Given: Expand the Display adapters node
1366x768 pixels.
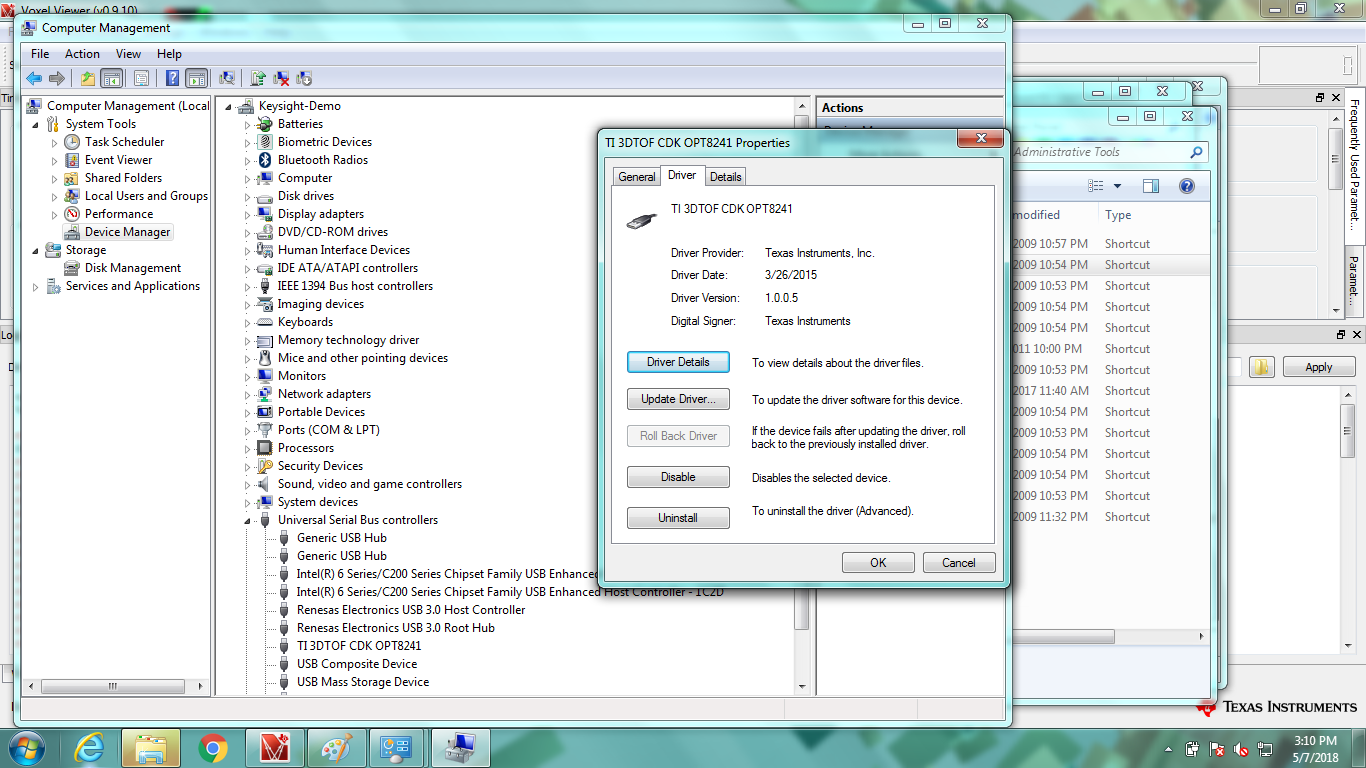Looking at the screenshot, I should tap(248, 215).
